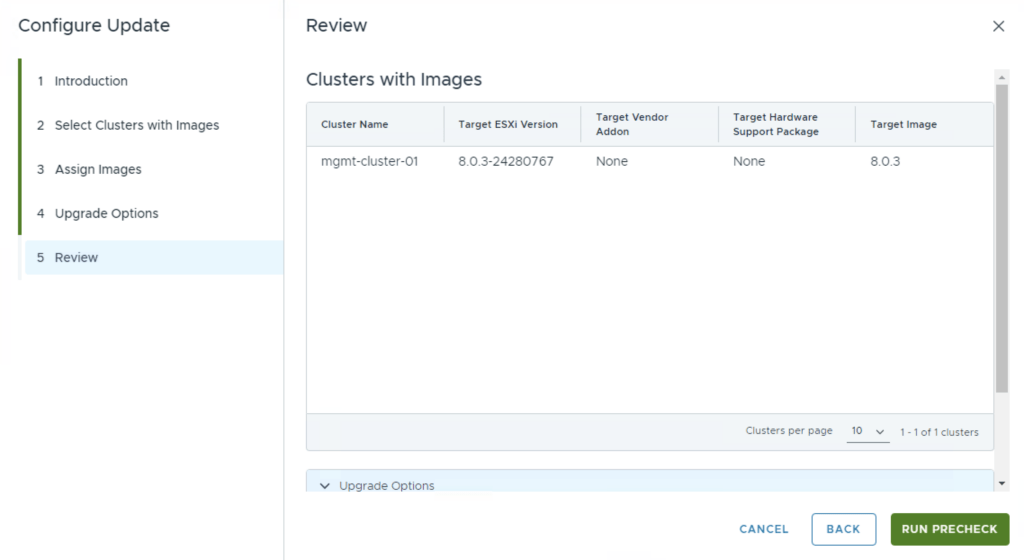Click the Back button

pos(843,529)
